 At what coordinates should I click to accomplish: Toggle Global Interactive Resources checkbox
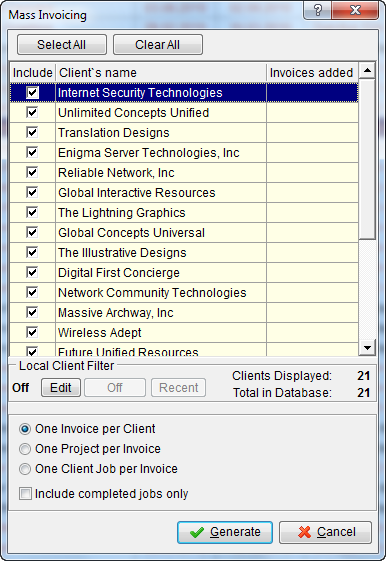coord(32,193)
